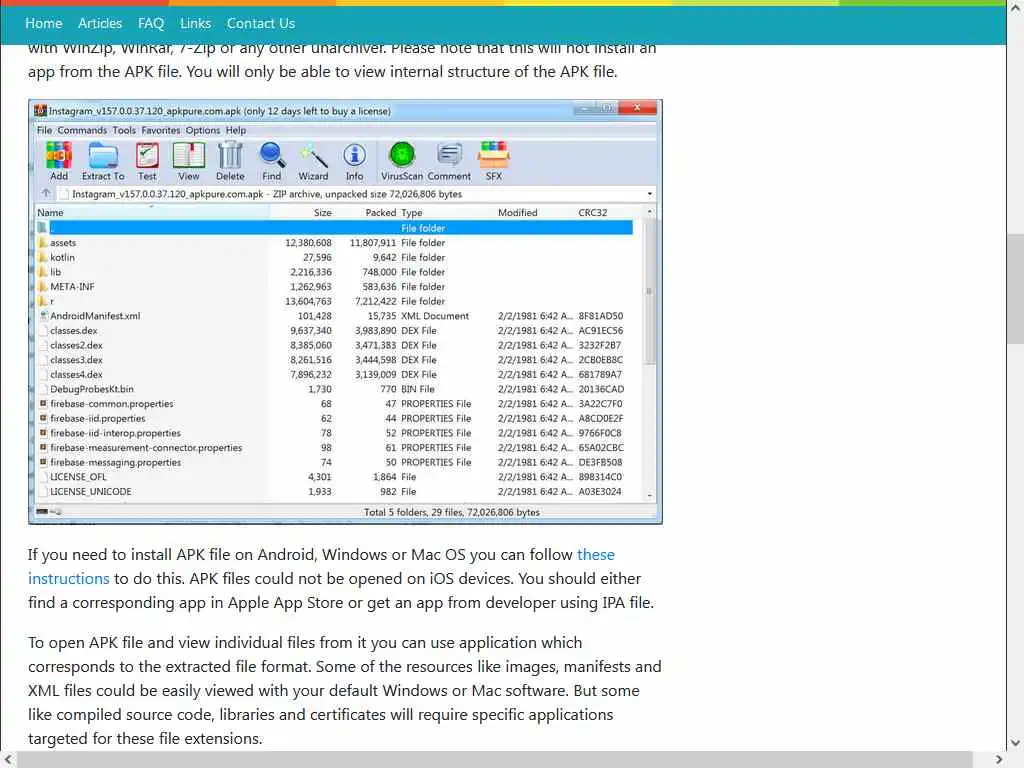
Task: Click the assets folder icon
Action: click(43, 243)
